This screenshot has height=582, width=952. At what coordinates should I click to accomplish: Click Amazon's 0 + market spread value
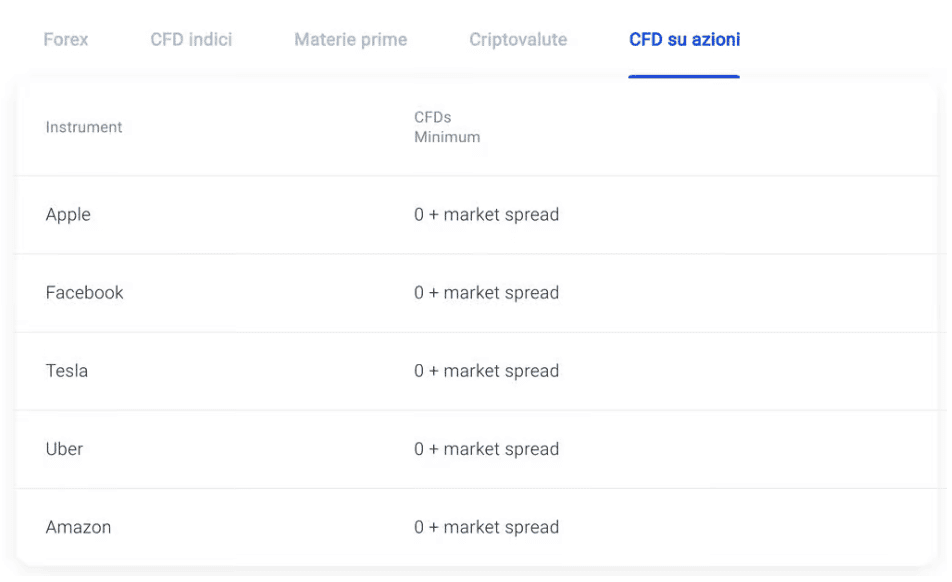[x=486, y=527]
